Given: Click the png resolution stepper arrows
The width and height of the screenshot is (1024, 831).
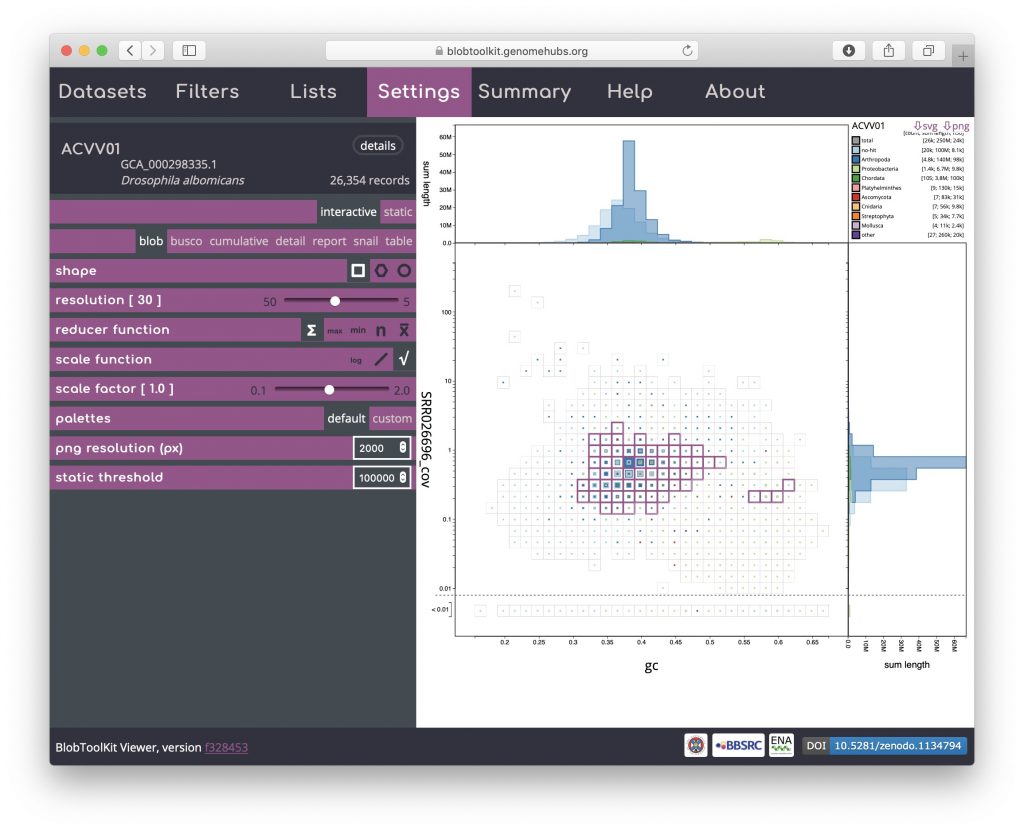Looking at the screenshot, I should pyautogui.click(x=403, y=448).
